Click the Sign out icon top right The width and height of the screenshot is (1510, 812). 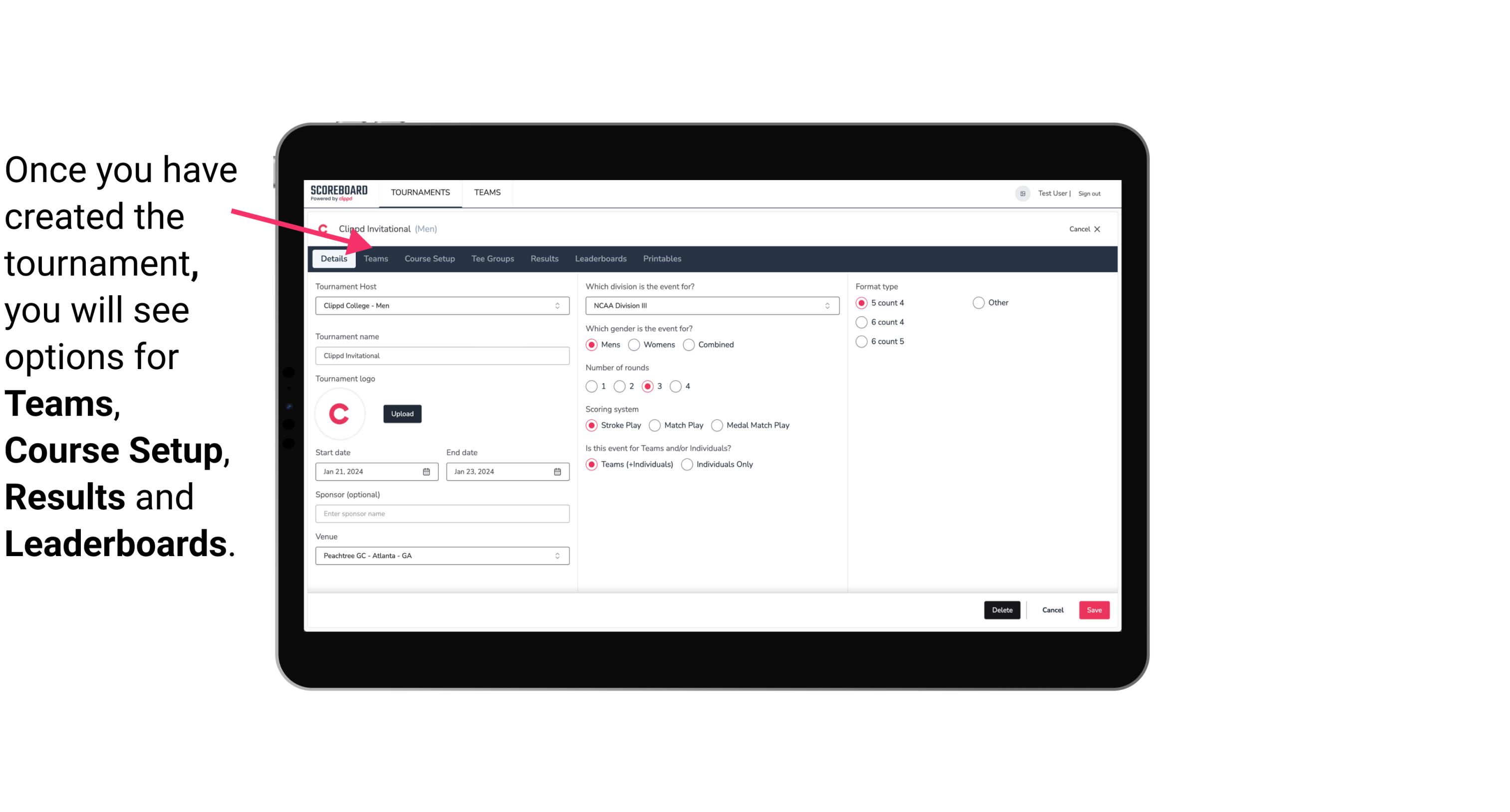(x=1090, y=193)
